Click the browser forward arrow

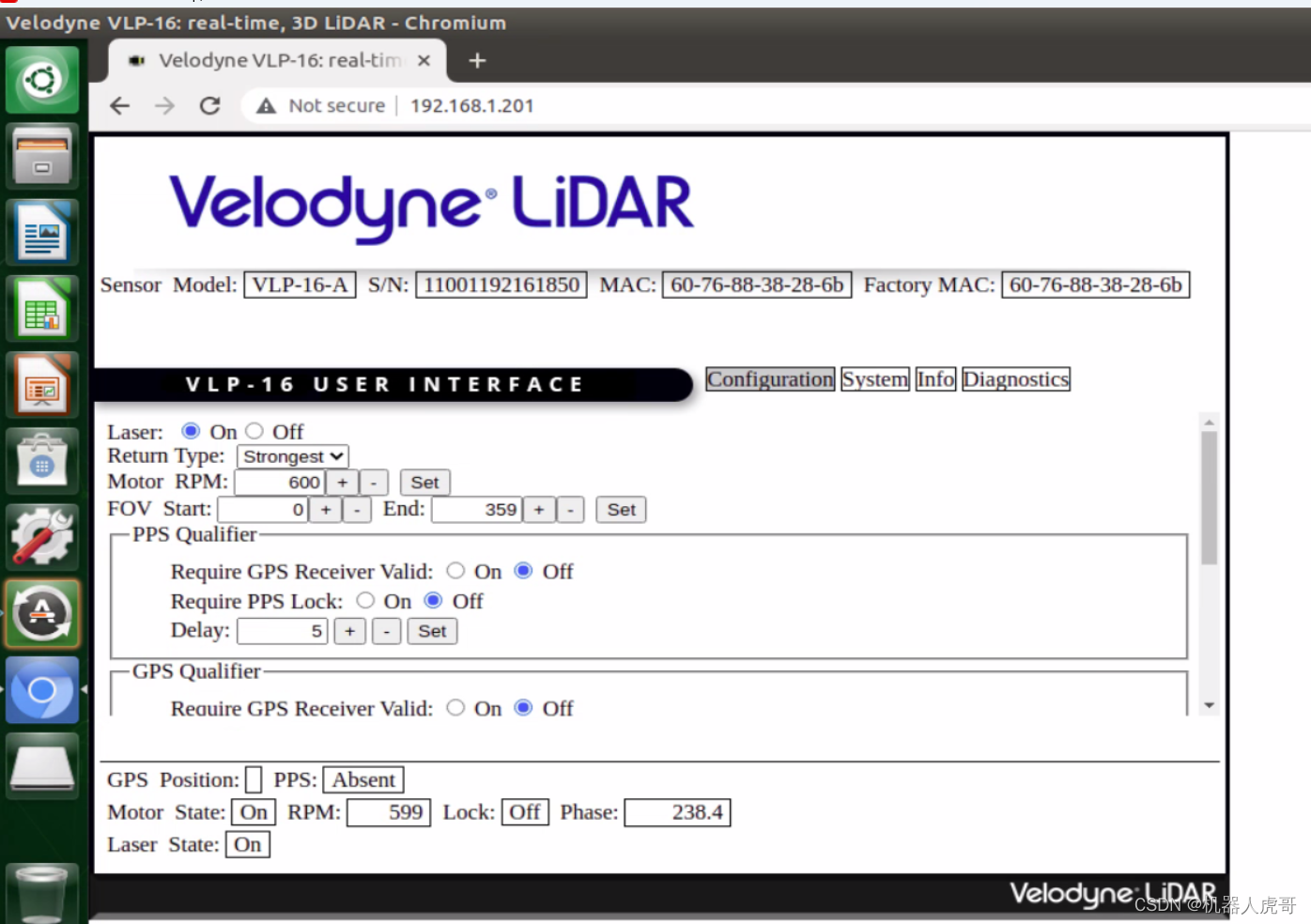coord(164,105)
